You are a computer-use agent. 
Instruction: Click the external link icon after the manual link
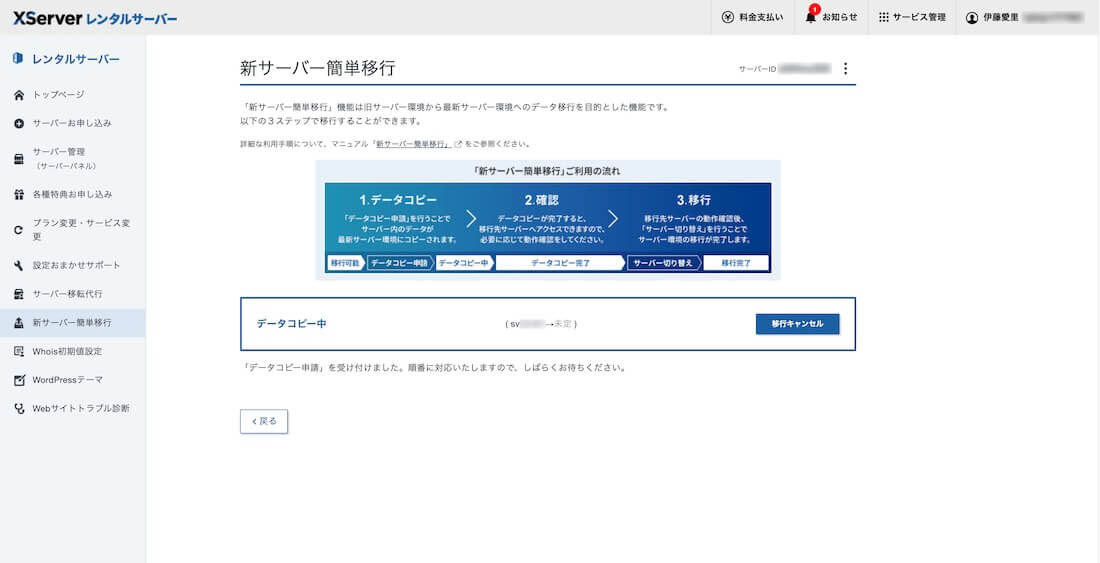[x=458, y=144]
